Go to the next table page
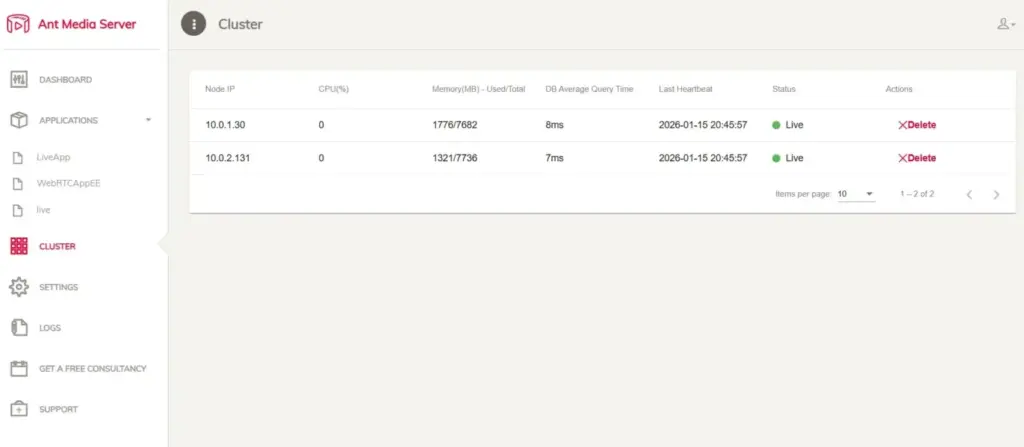The width and height of the screenshot is (1024, 447). [x=996, y=194]
